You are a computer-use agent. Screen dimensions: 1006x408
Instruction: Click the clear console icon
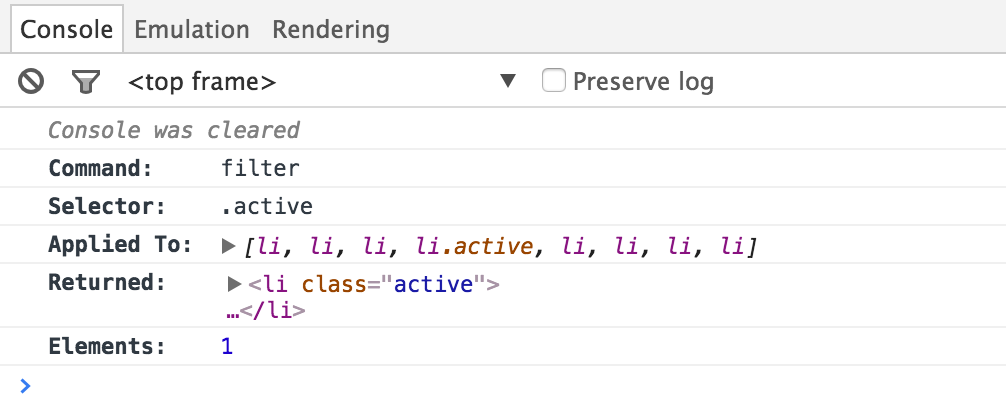tap(31, 81)
